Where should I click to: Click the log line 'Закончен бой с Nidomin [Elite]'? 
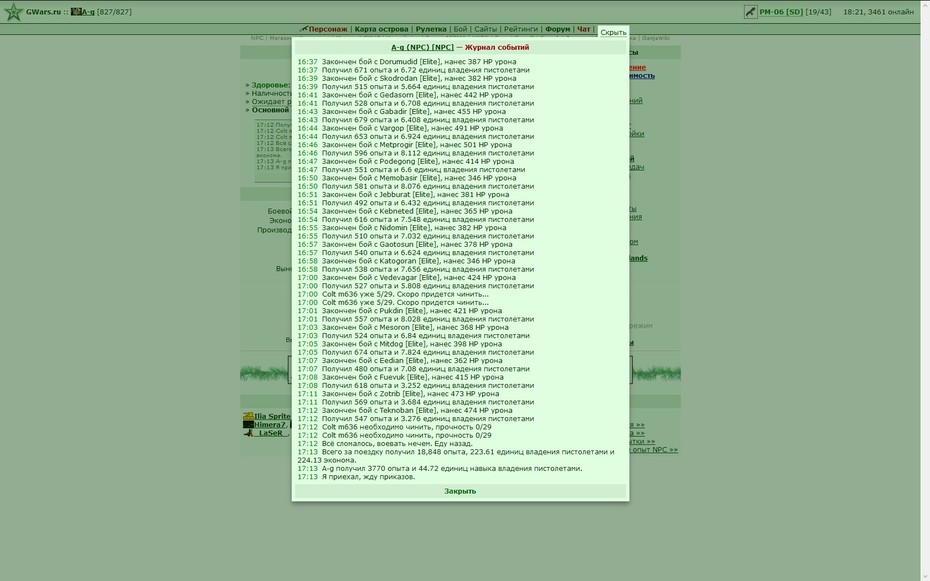[402, 228]
